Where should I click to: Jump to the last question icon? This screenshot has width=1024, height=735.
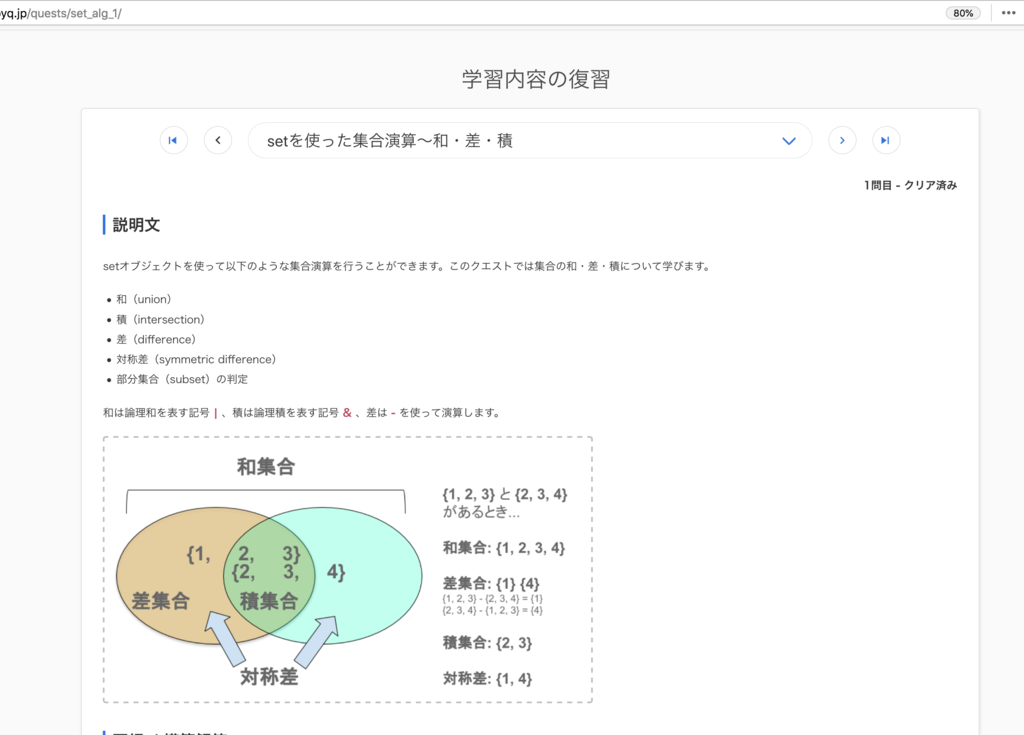pos(886,140)
